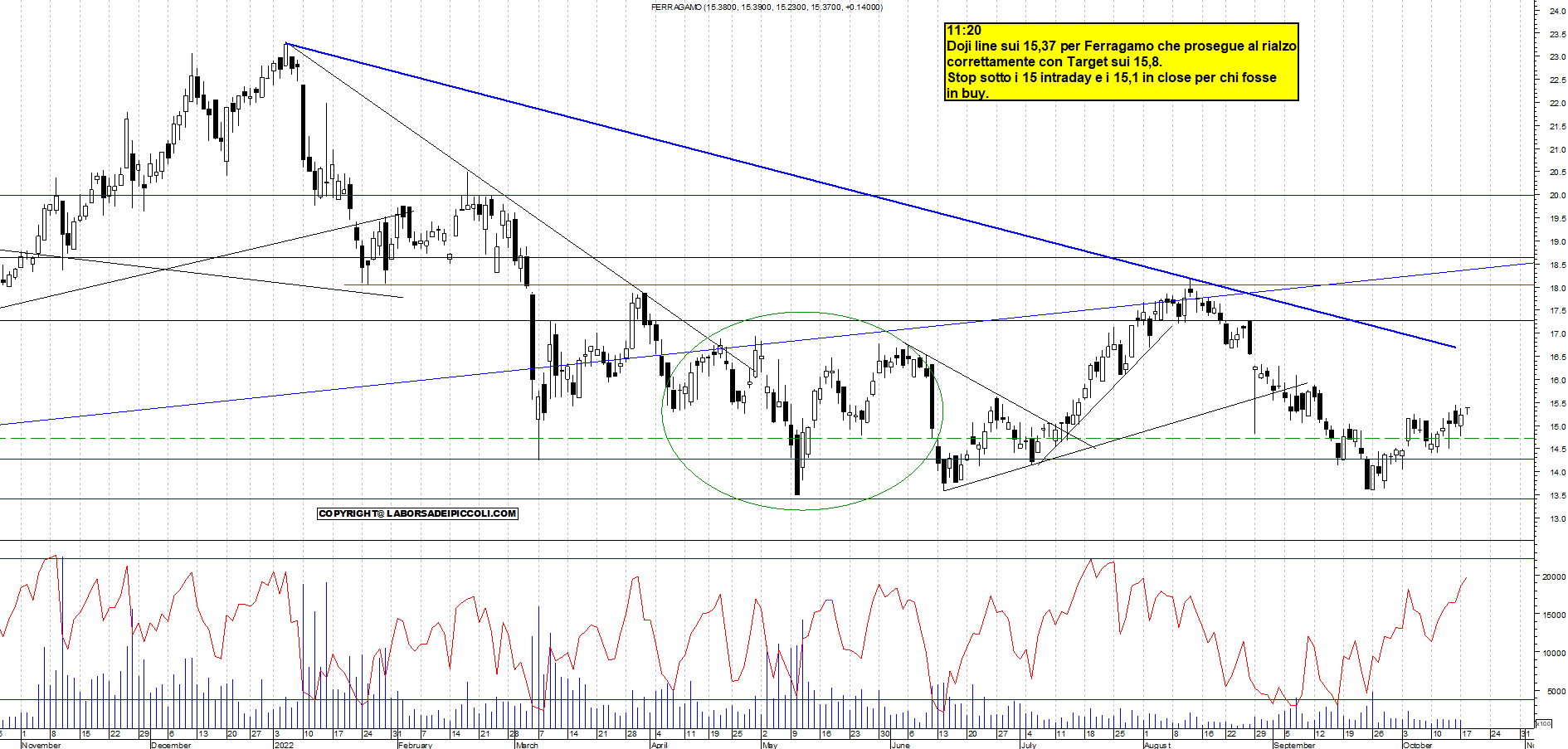Click the 22.5 price axis label

tap(1557, 80)
